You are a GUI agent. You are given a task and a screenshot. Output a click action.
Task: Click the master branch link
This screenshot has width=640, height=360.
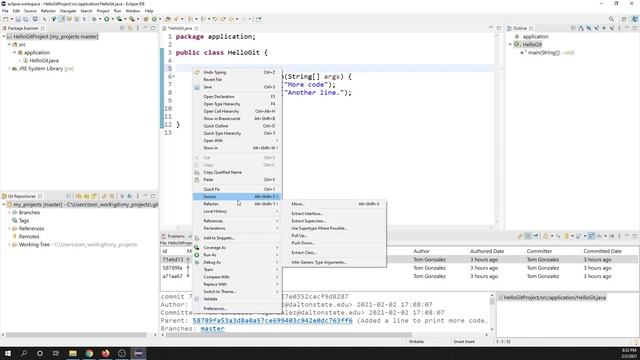[x=212, y=329]
